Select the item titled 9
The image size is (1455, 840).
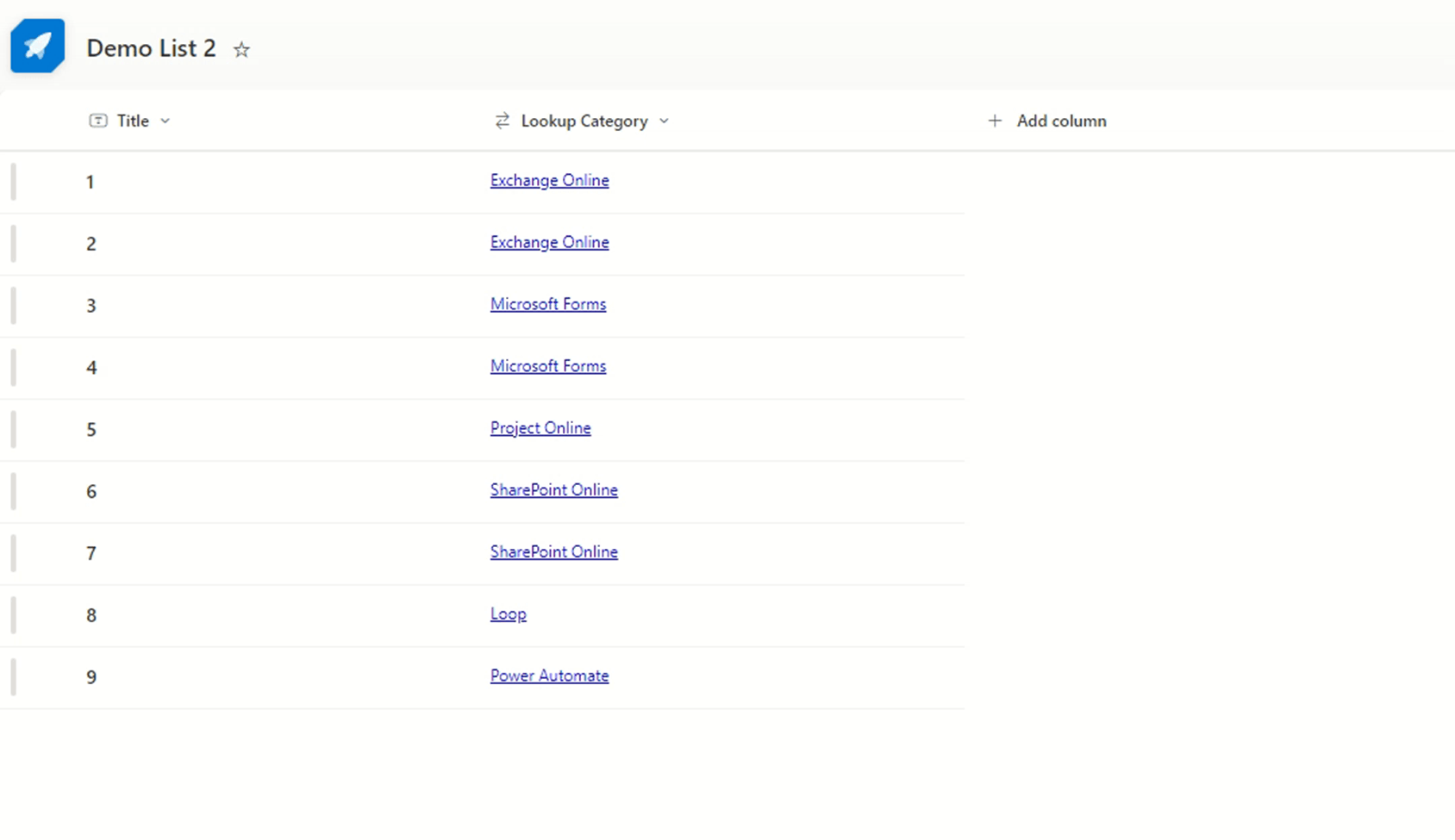(91, 678)
